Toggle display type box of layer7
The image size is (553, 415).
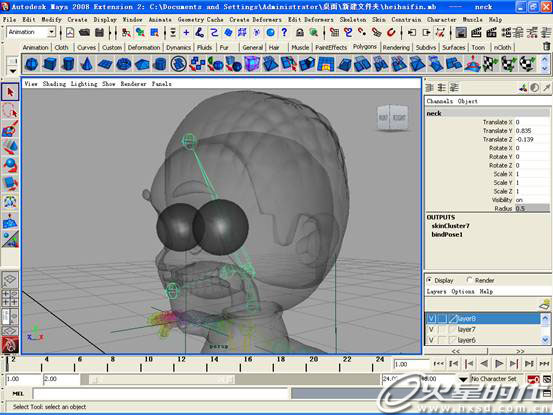(442, 329)
